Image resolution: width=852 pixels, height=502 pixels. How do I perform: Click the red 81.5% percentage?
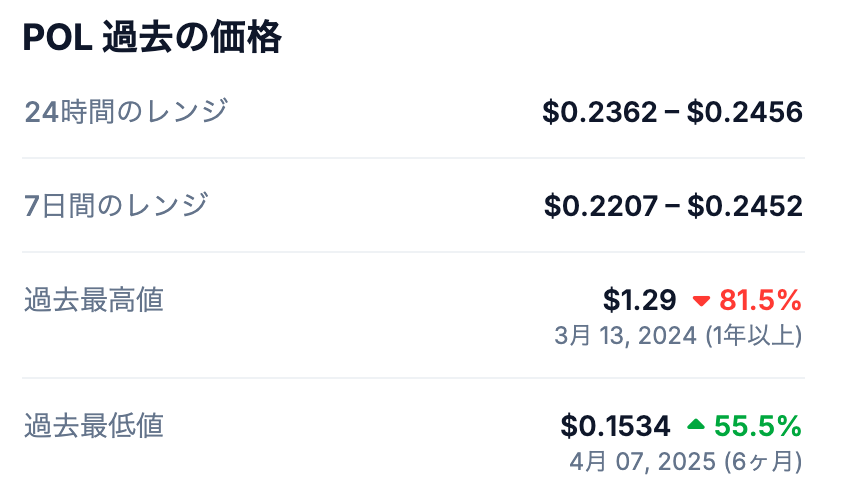click(760, 299)
